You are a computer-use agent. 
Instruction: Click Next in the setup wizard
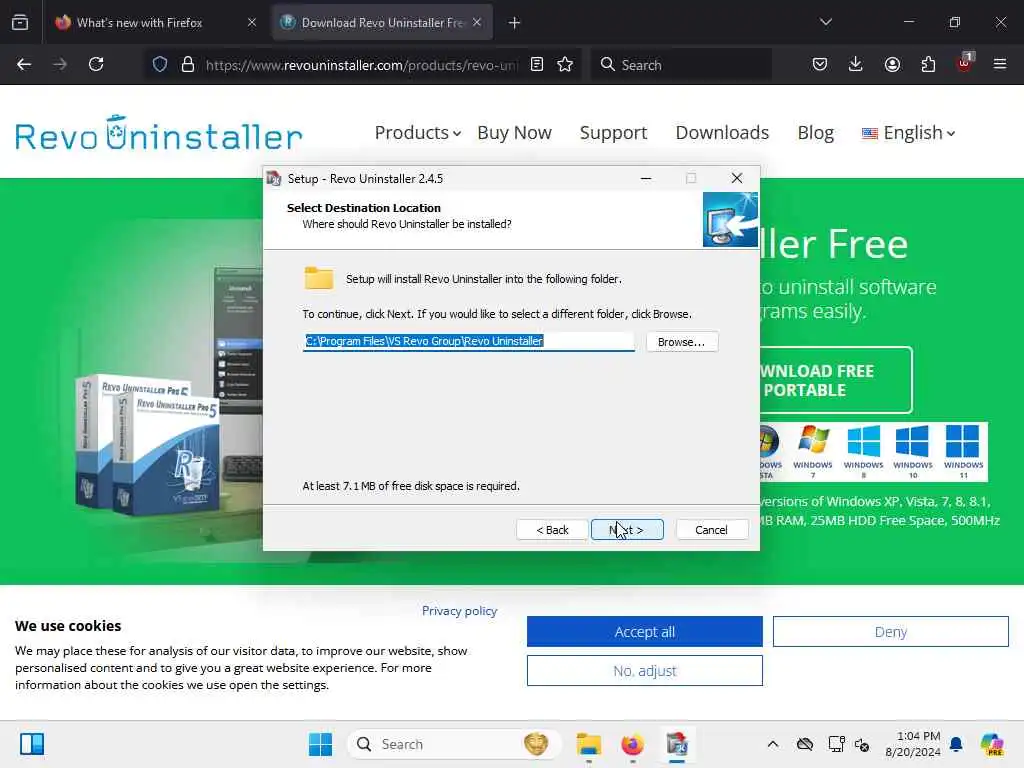[x=627, y=530]
